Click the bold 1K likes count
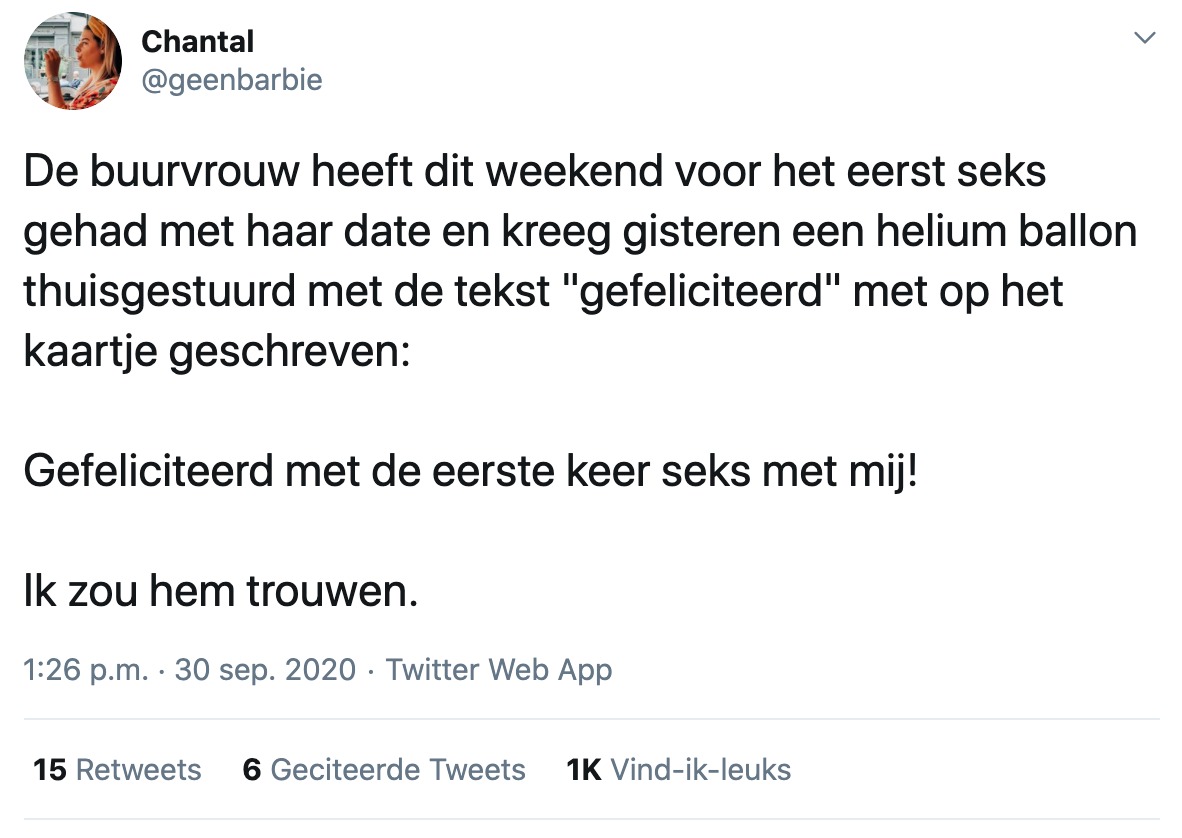This screenshot has height=838, width=1182. point(584,769)
